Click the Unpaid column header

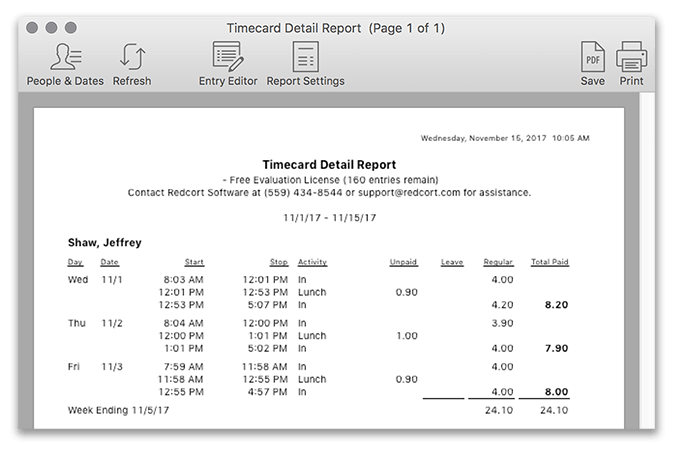point(403,263)
